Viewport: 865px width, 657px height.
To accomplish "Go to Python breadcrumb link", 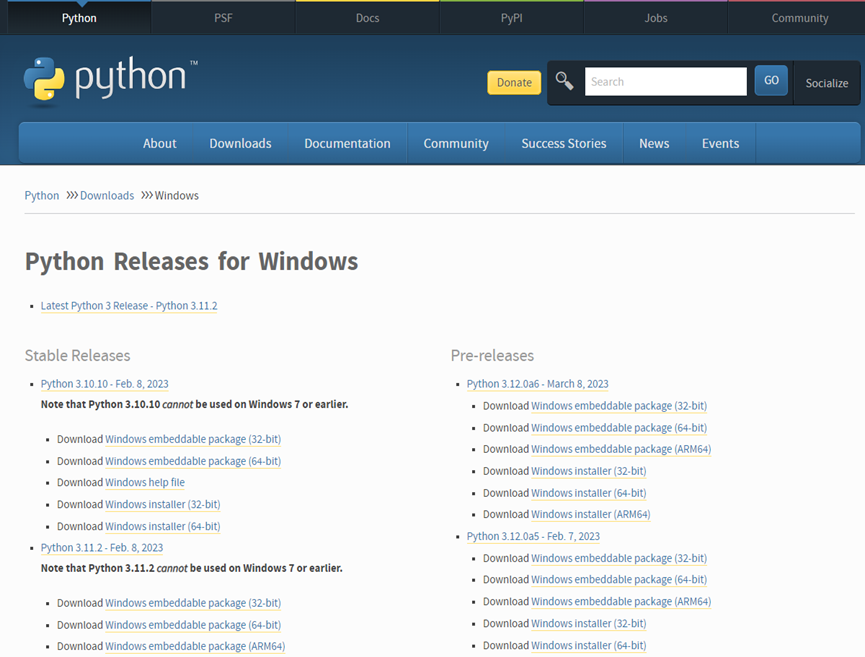I will [x=41, y=196].
